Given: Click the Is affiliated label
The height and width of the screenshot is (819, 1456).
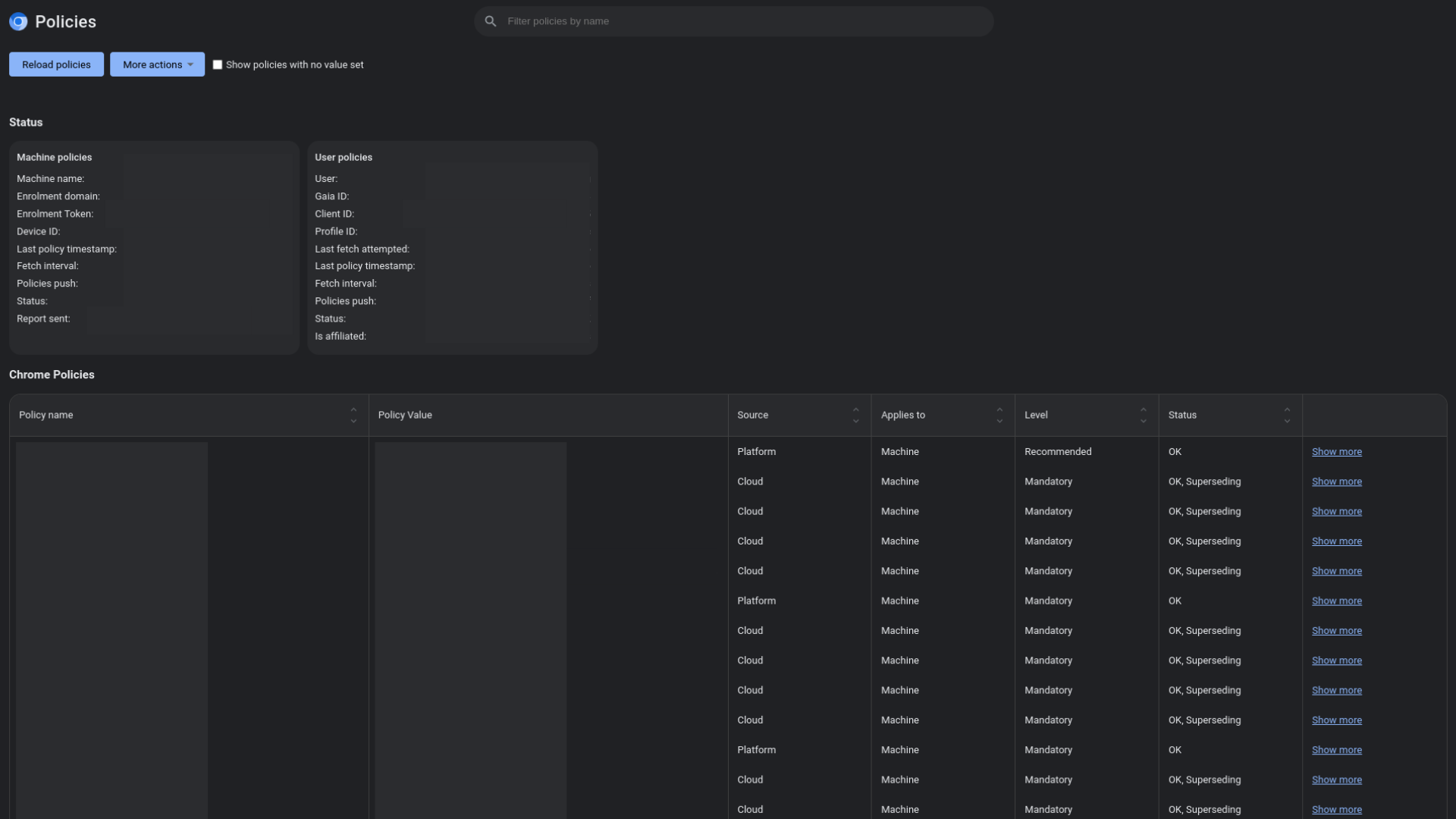Looking at the screenshot, I should pyautogui.click(x=340, y=336).
